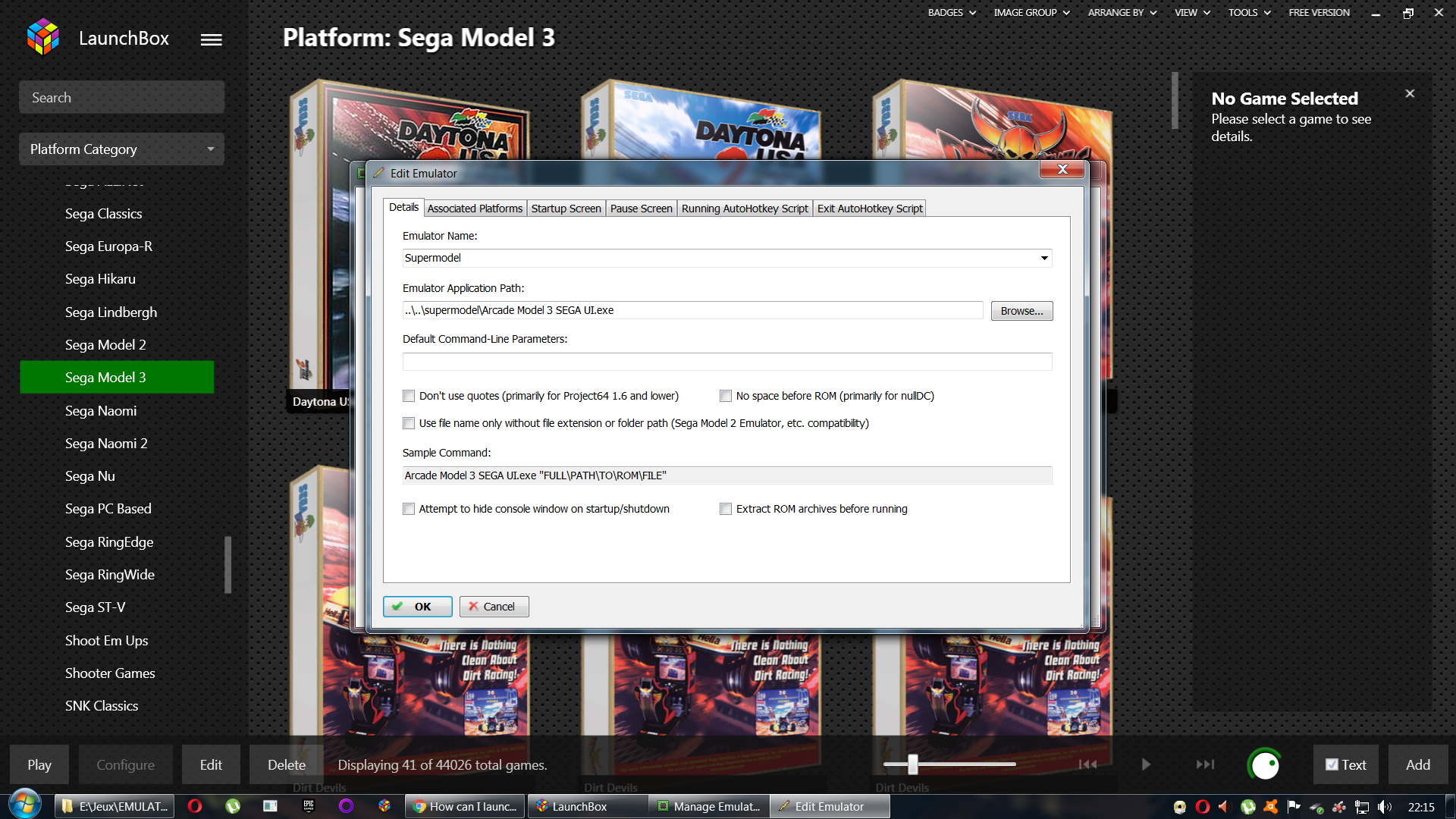Check 'Attempt to hide console window' option
The height and width of the screenshot is (819, 1456).
coord(409,509)
